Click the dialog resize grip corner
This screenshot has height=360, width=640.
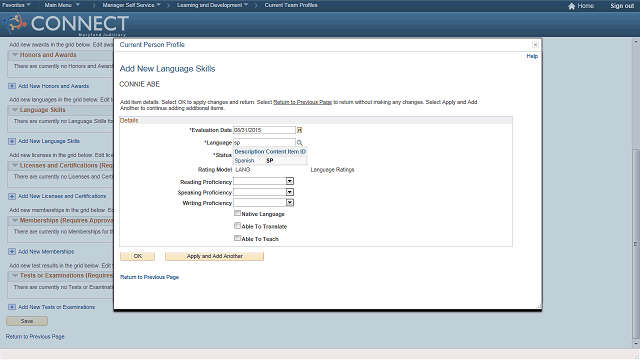539,306
